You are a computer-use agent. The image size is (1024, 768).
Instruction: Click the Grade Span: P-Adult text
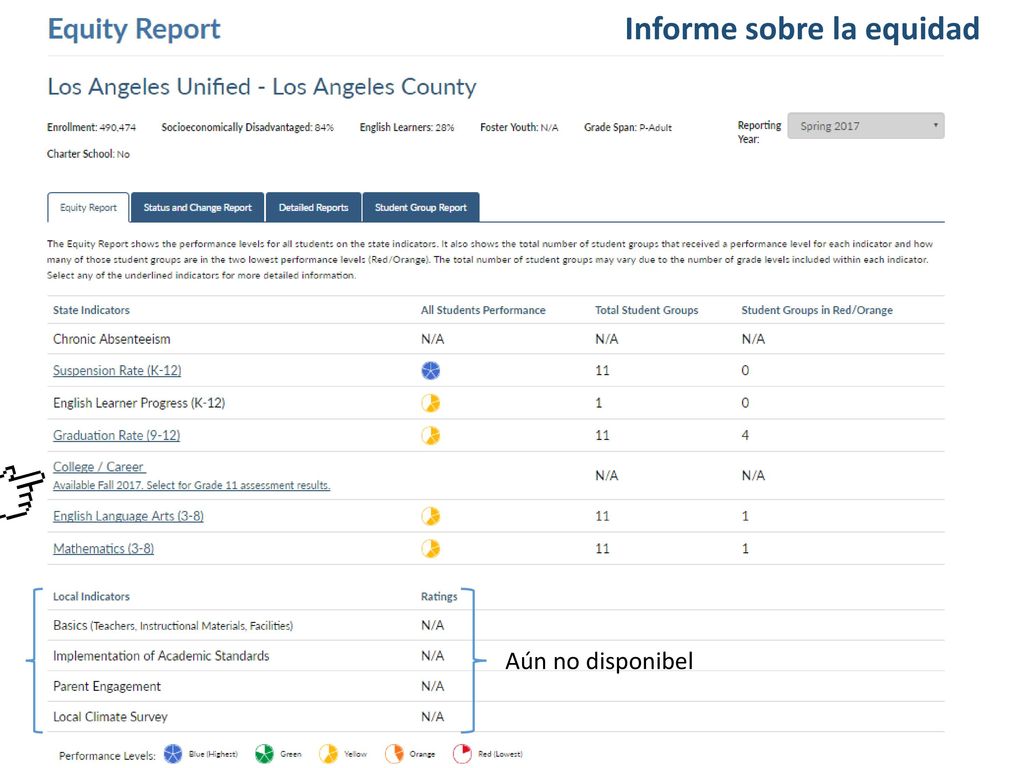click(x=628, y=127)
